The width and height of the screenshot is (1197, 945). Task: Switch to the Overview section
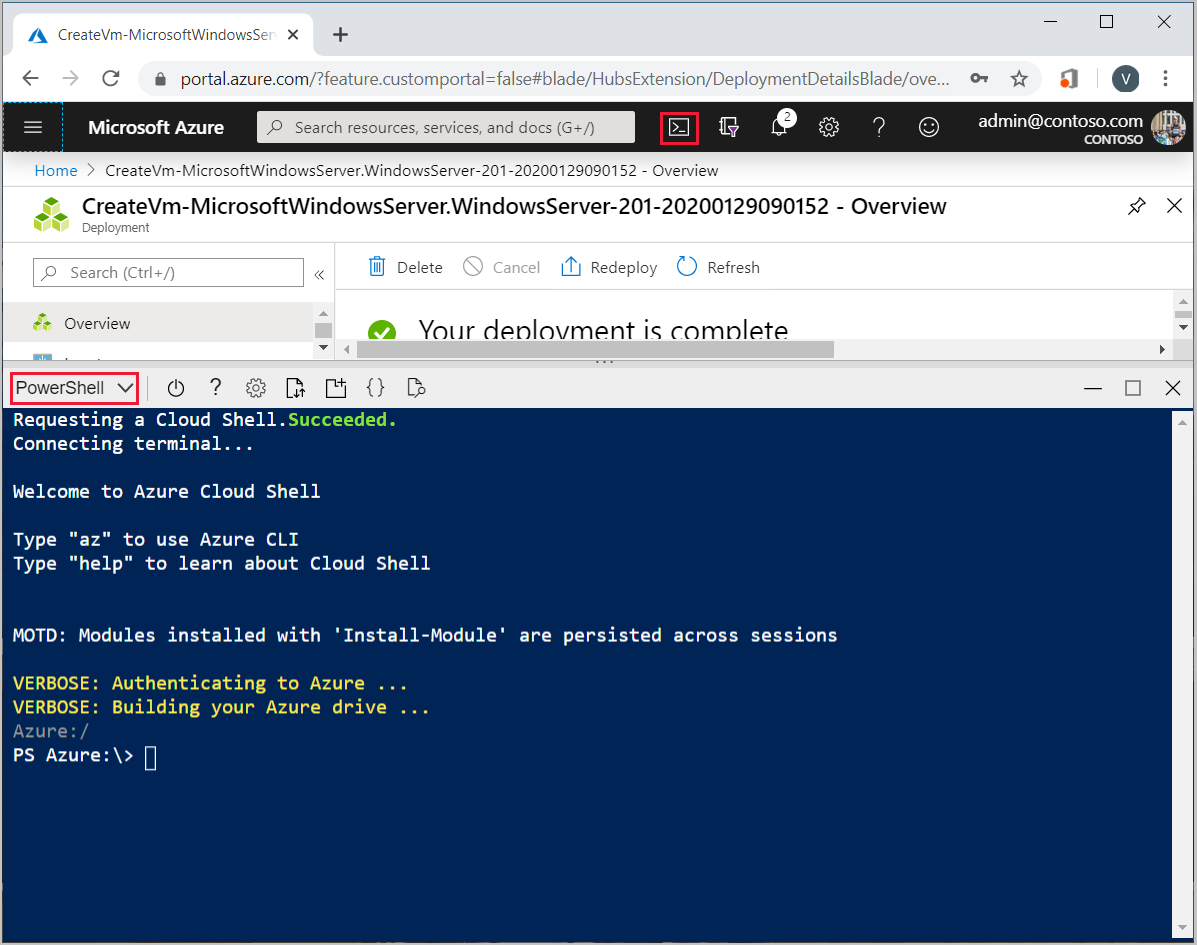[96, 323]
